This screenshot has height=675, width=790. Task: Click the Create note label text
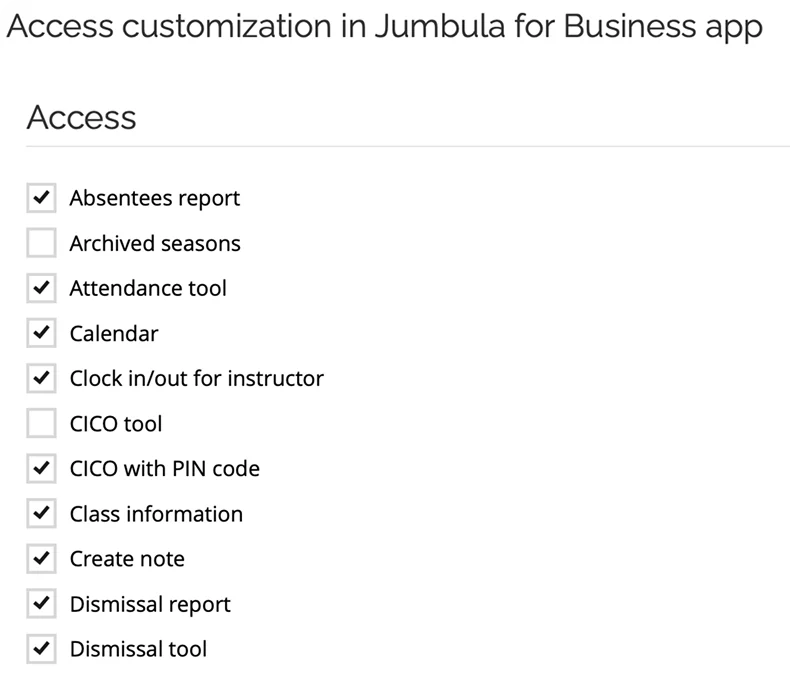click(x=127, y=559)
